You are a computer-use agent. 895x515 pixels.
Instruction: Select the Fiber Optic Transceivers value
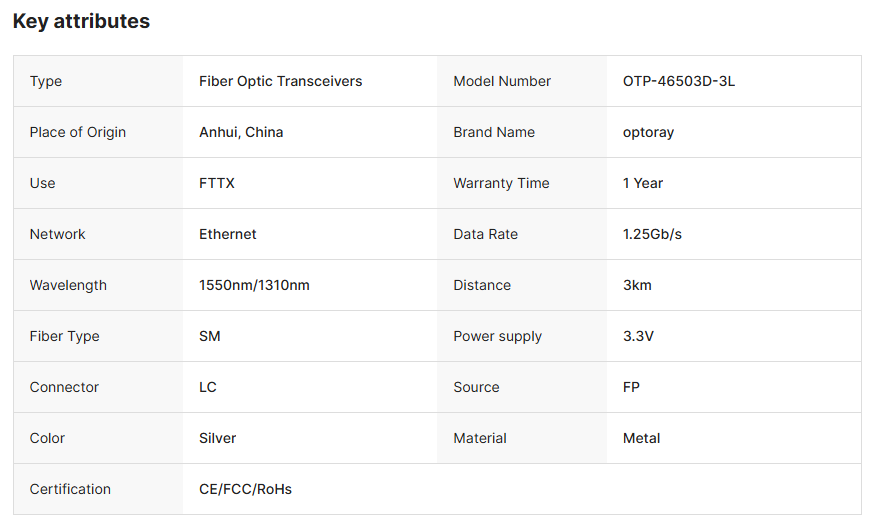click(280, 81)
